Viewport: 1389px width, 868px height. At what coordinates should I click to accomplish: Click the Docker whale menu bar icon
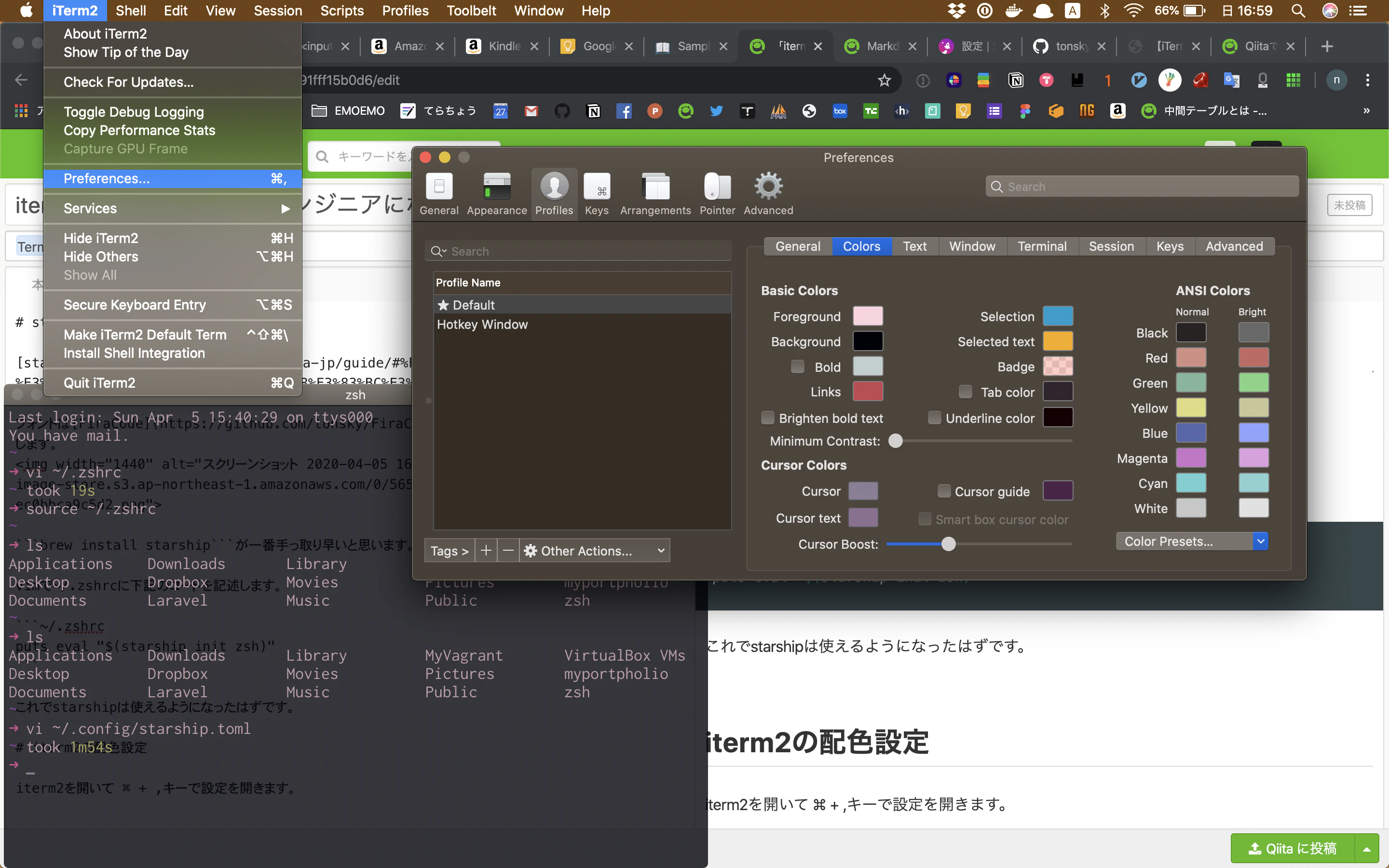point(1014,11)
